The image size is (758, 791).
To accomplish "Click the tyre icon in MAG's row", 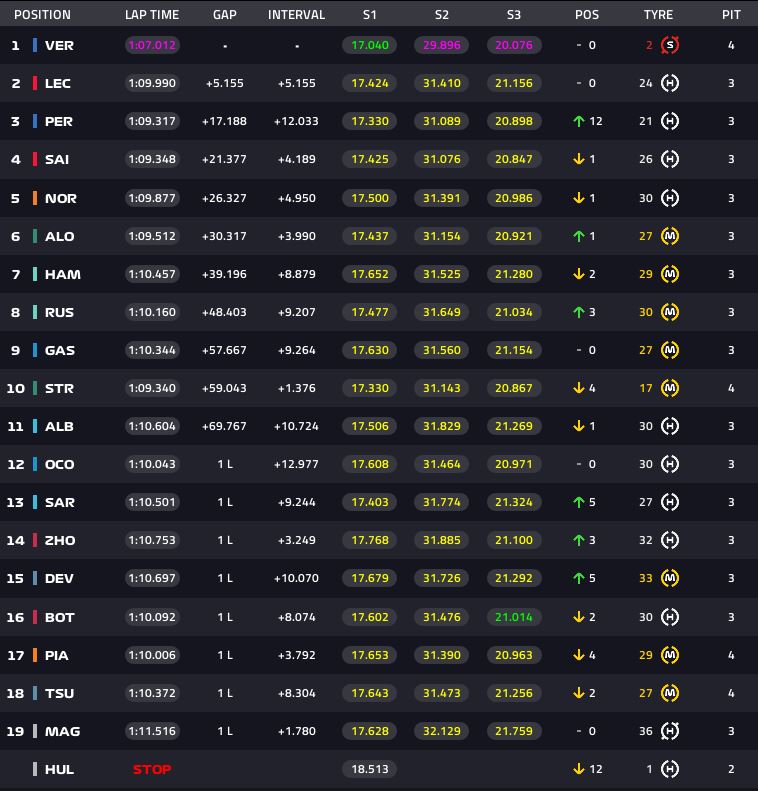I will 670,731.
